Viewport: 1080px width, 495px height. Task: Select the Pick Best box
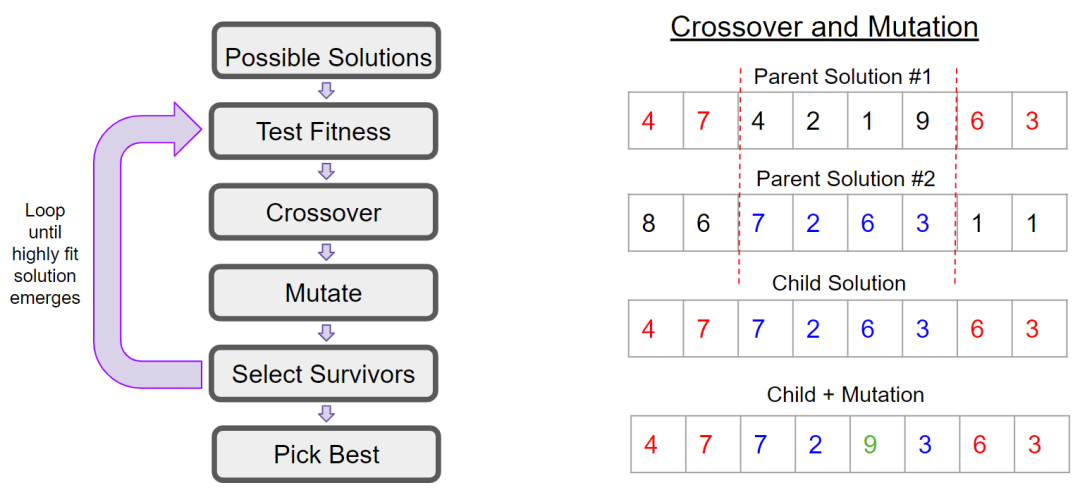point(326,455)
